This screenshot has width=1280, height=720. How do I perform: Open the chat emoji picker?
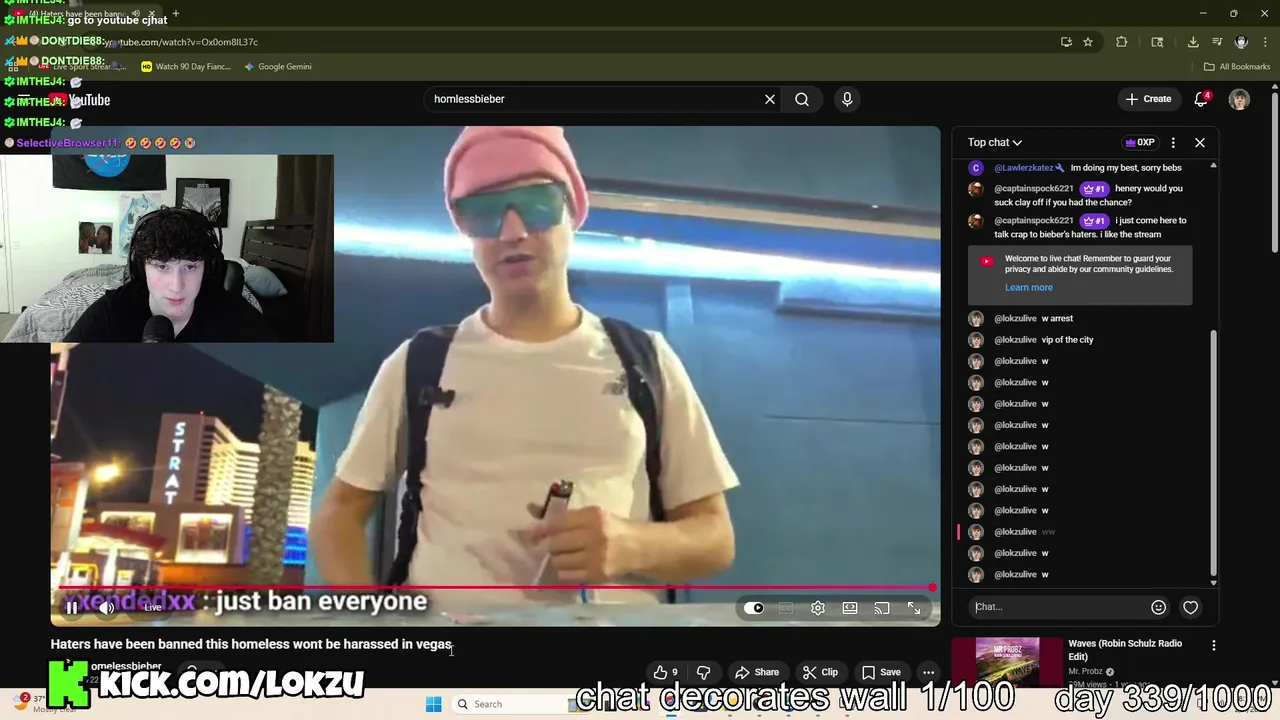tap(1159, 607)
